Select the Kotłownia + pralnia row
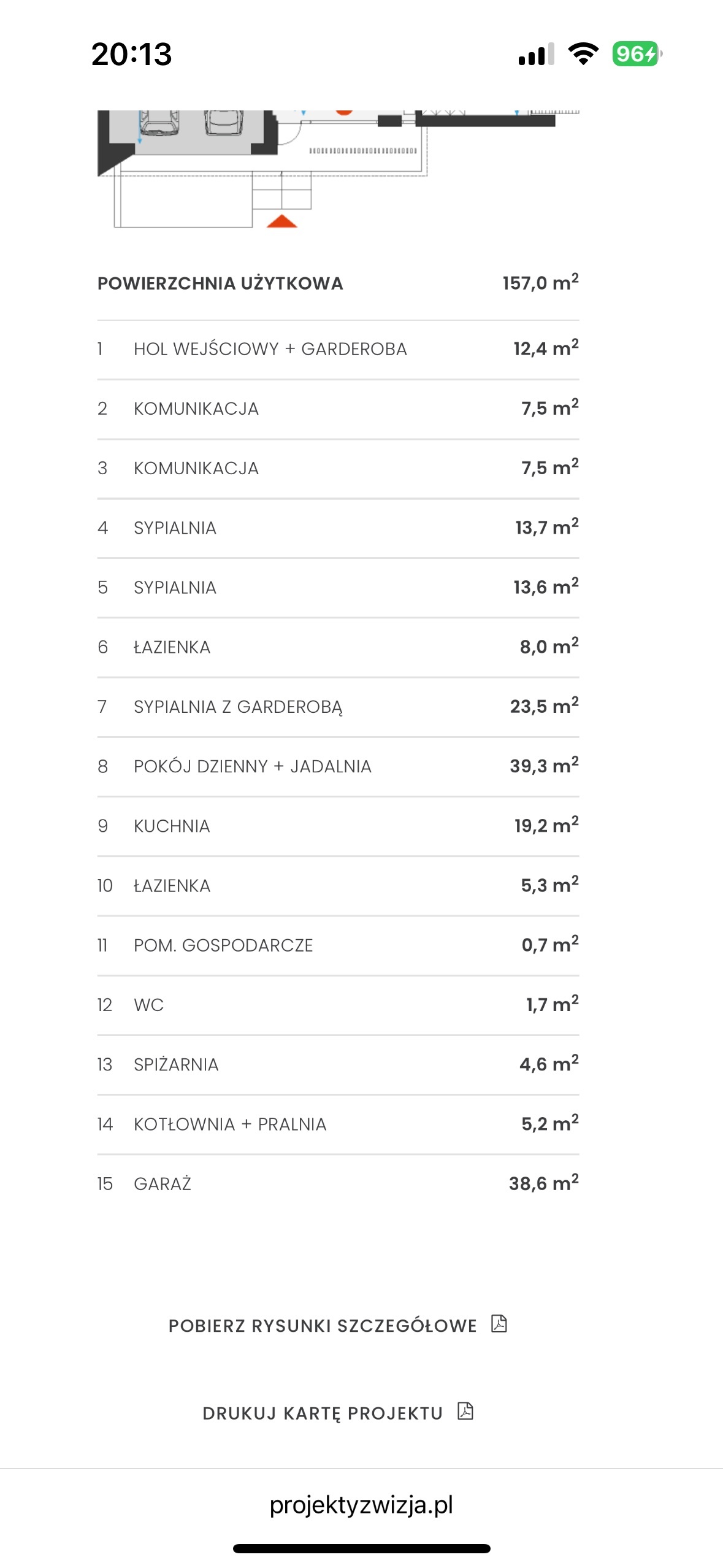Screen dimensions: 723x1568 click(x=338, y=1124)
